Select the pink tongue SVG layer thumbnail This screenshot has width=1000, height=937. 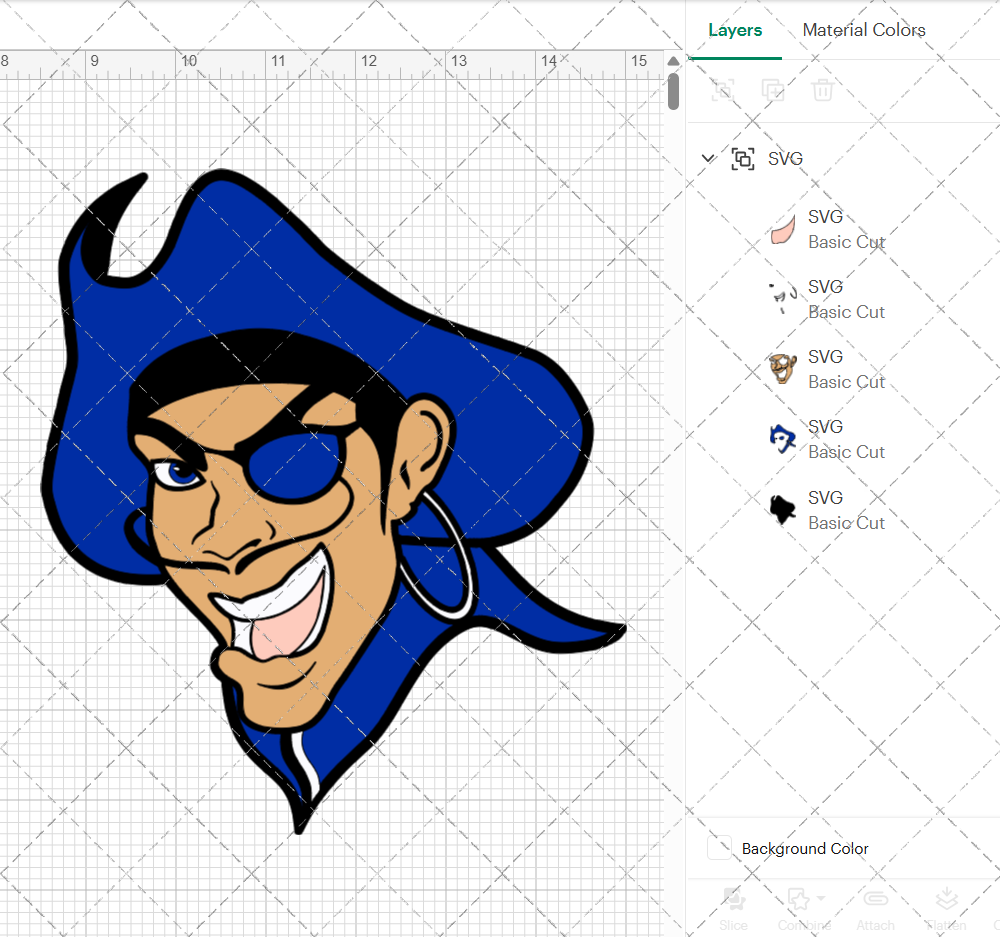click(x=783, y=230)
